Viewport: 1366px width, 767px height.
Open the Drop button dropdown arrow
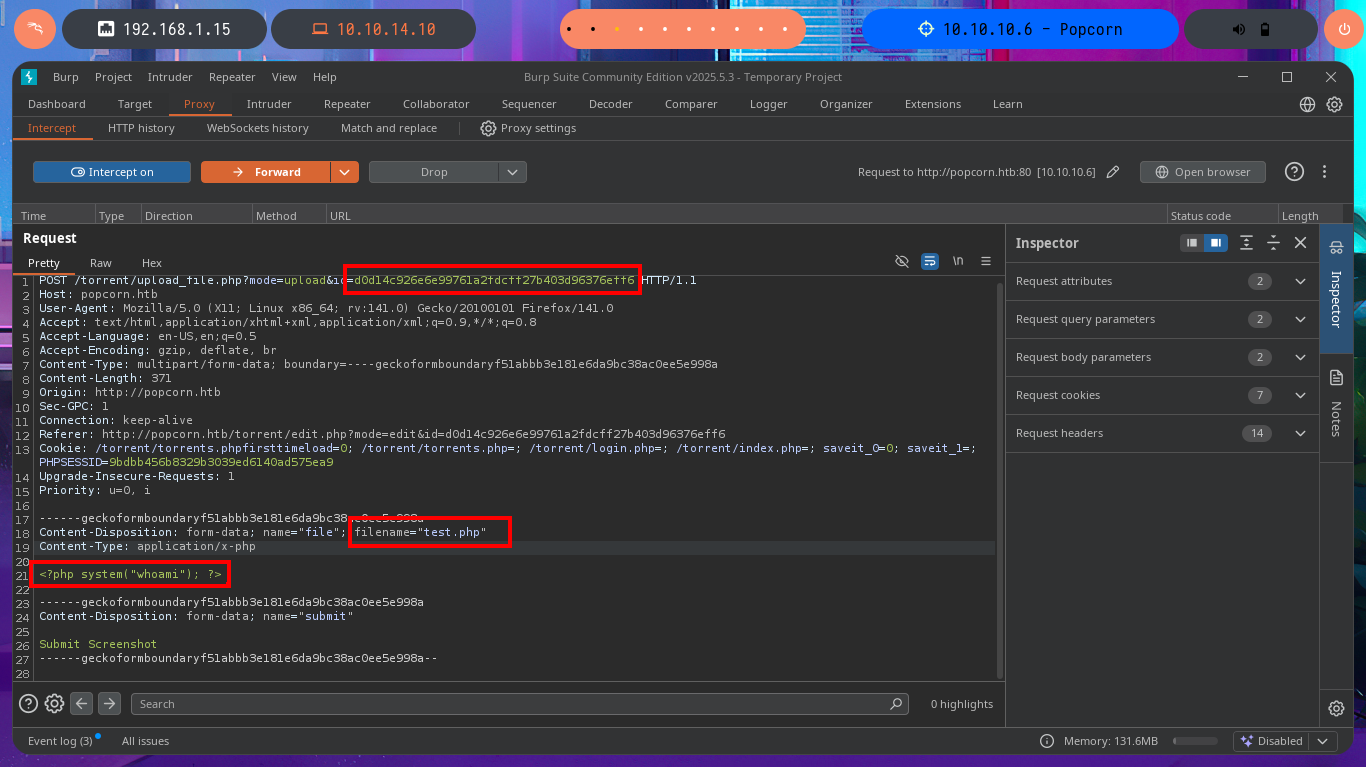point(513,172)
